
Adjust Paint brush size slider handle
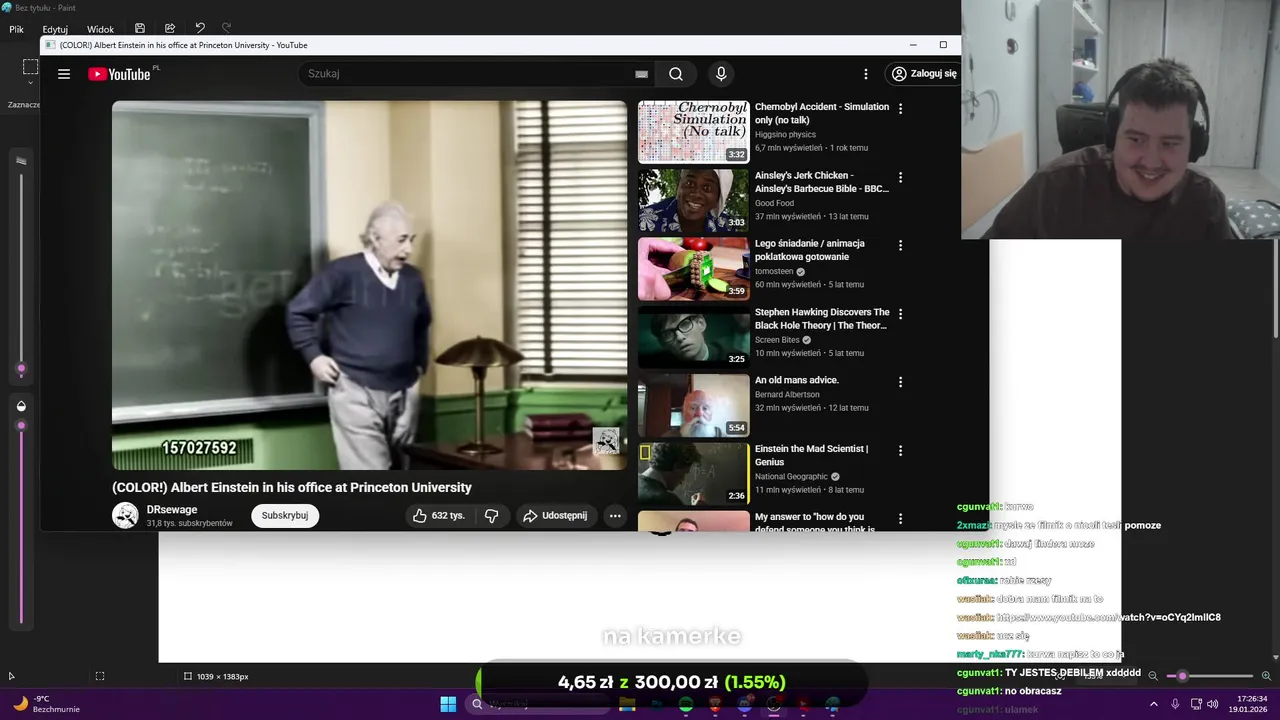(x=21, y=370)
